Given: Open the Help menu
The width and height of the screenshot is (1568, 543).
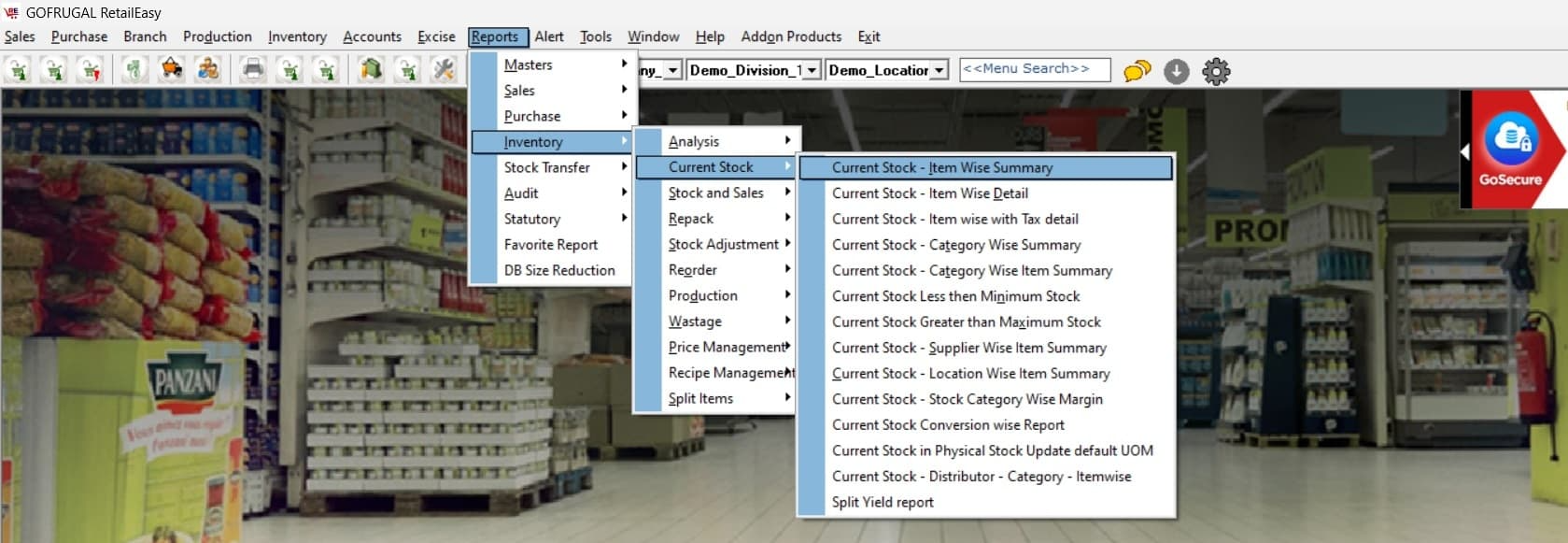Looking at the screenshot, I should pyautogui.click(x=710, y=36).
